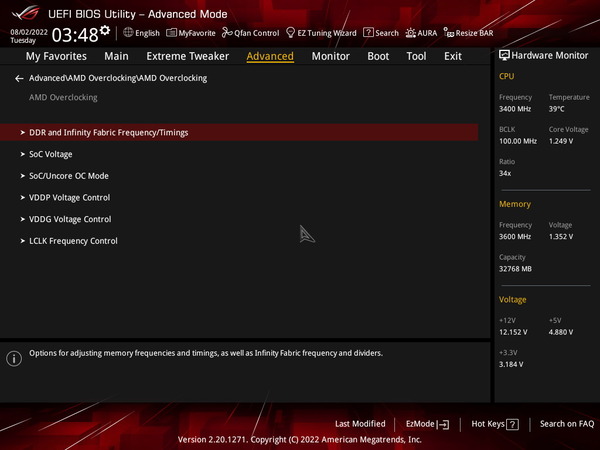Select the Advanced tab

270,56
